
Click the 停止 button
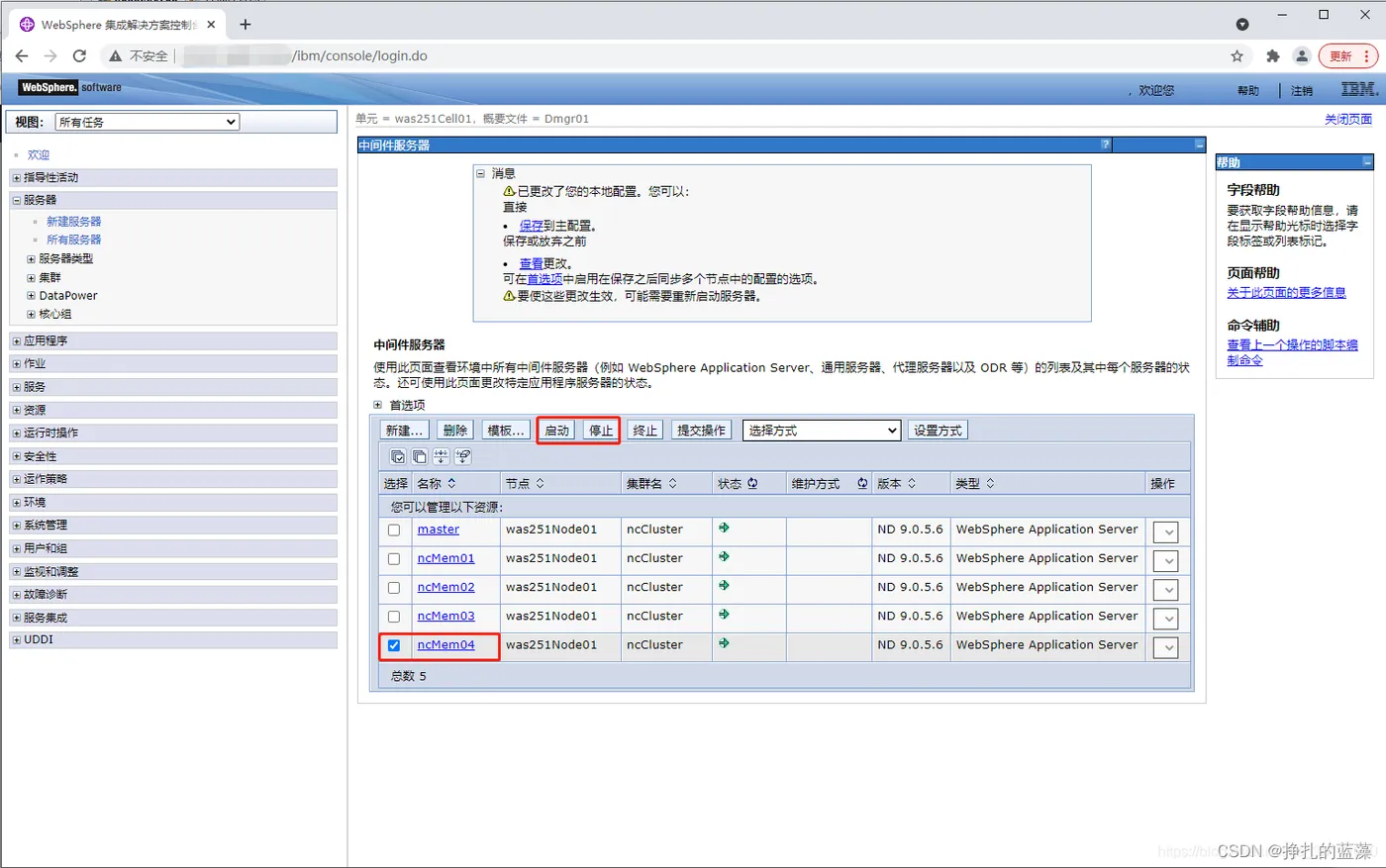coord(601,431)
